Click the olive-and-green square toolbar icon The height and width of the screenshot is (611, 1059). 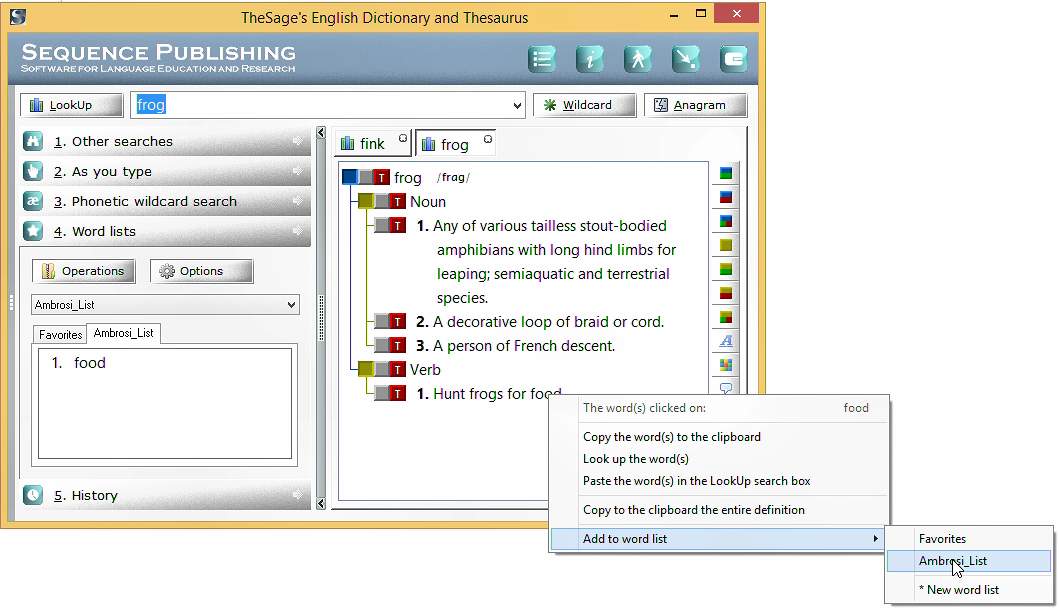pos(726,269)
